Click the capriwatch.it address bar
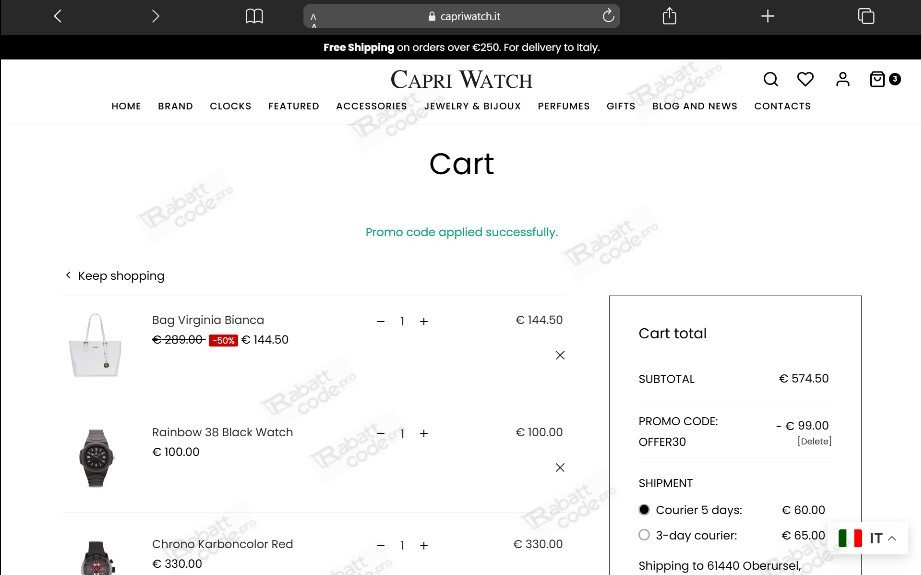 [x=462, y=16]
